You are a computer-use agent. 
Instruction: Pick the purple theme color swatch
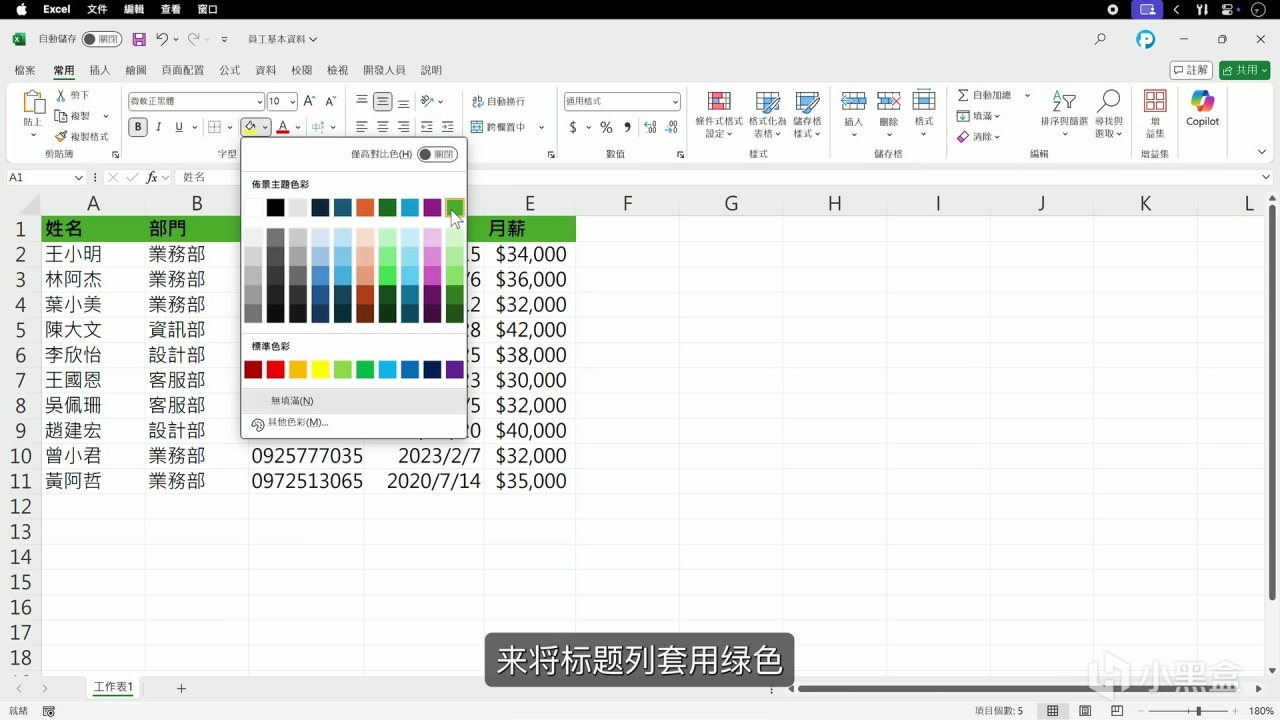point(432,208)
